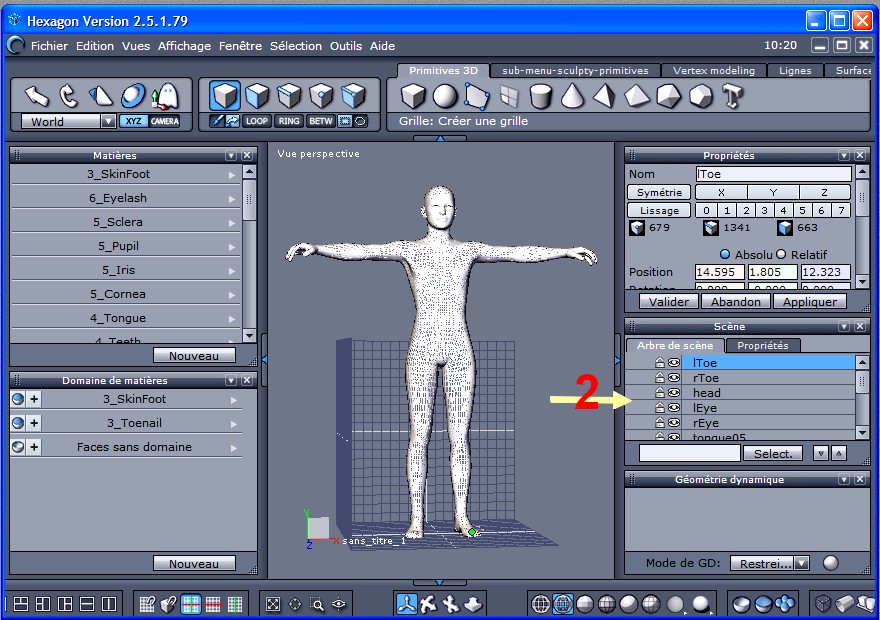880x620 pixels.
Task: Select the Absolu radio button
Action: [725, 255]
